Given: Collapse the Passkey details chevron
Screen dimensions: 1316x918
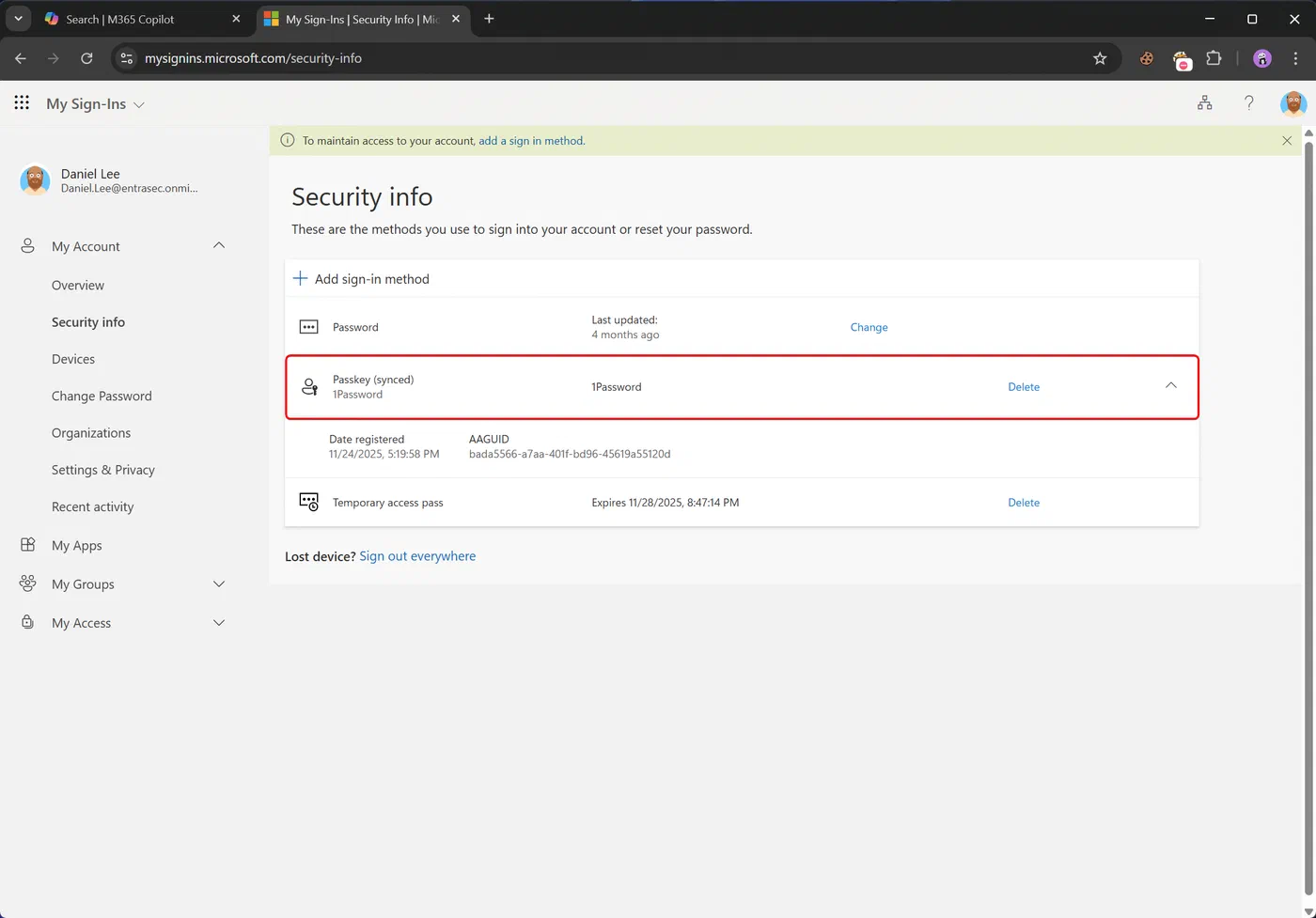Looking at the screenshot, I should tap(1171, 385).
